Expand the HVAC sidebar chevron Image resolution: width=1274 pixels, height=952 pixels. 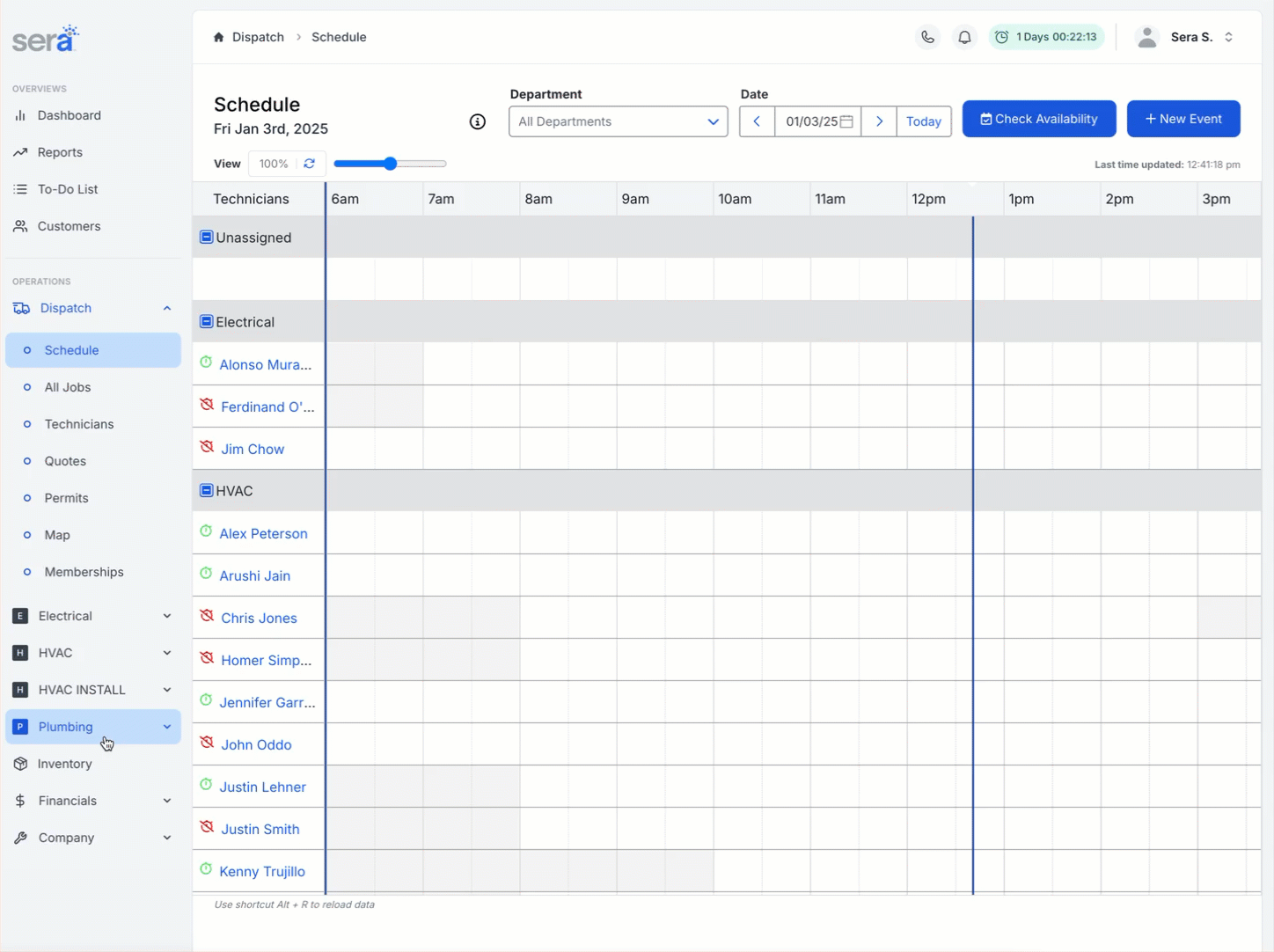tap(167, 653)
